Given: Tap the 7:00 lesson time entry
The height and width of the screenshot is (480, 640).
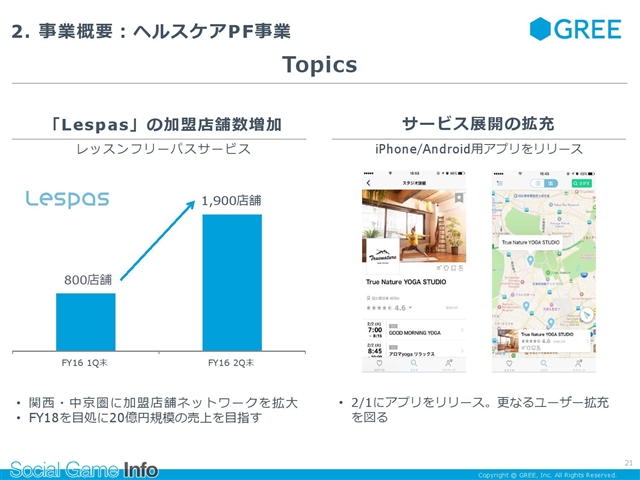Looking at the screenshot, I should pyautogui.click(x=375, y=330).
